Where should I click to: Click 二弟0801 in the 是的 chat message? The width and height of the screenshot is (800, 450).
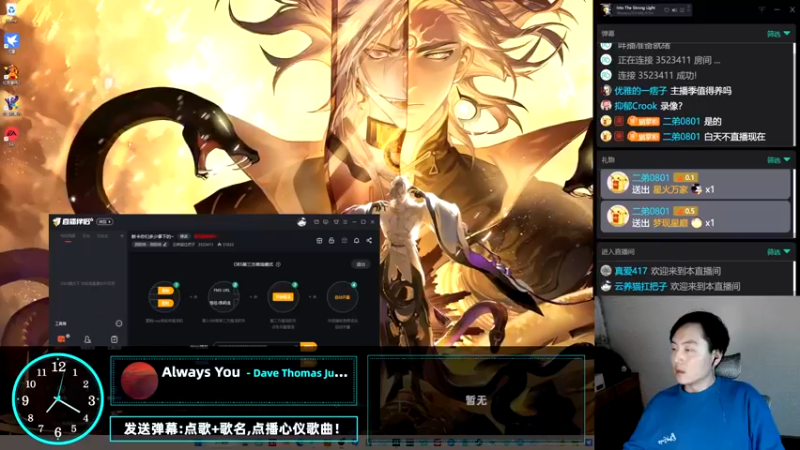[681, 121]
